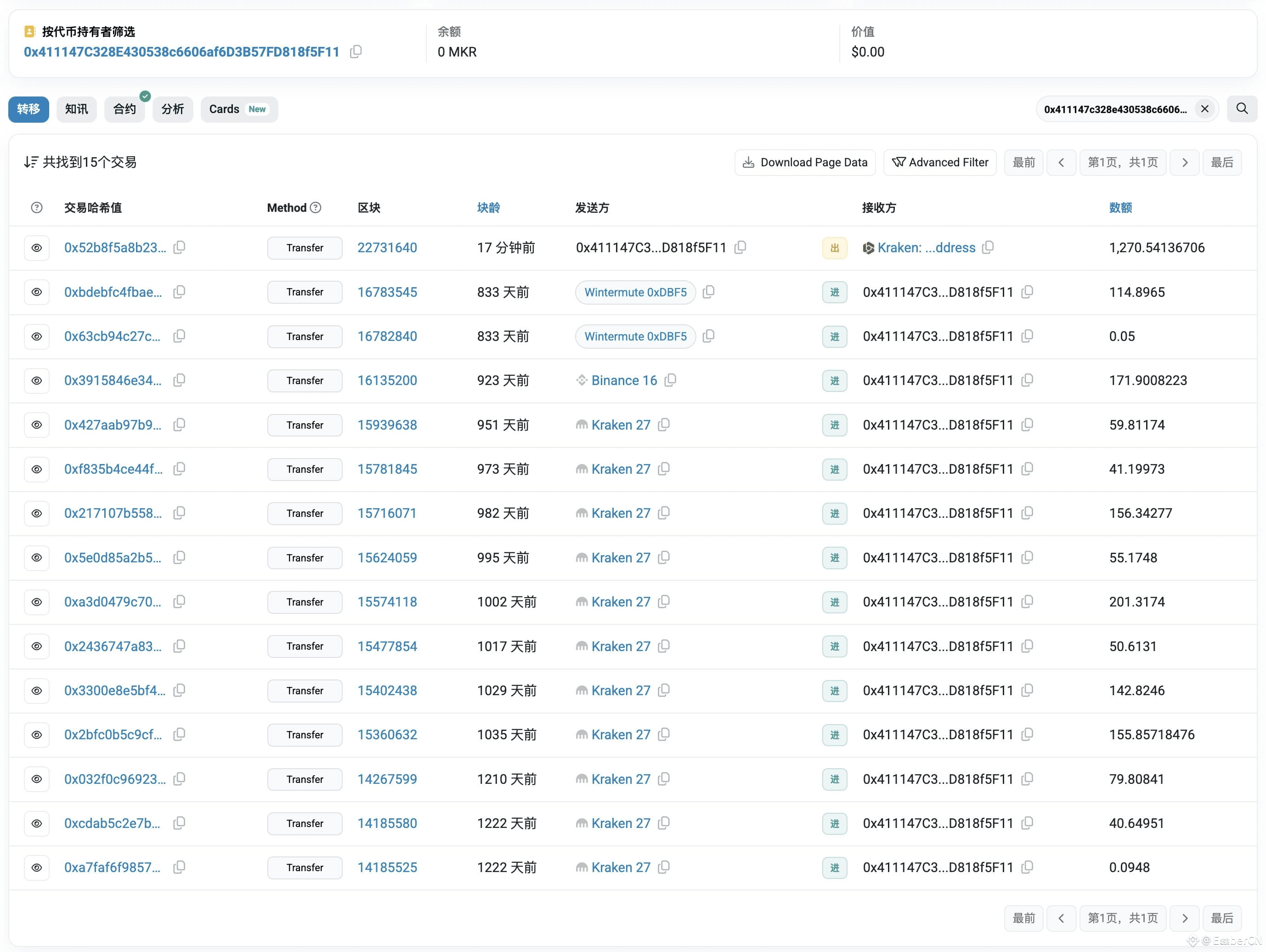The image size is (1266, 952).
Task: Copy transaction hash 0x52b8f5a8b23
Action: (x=179, y=247)
